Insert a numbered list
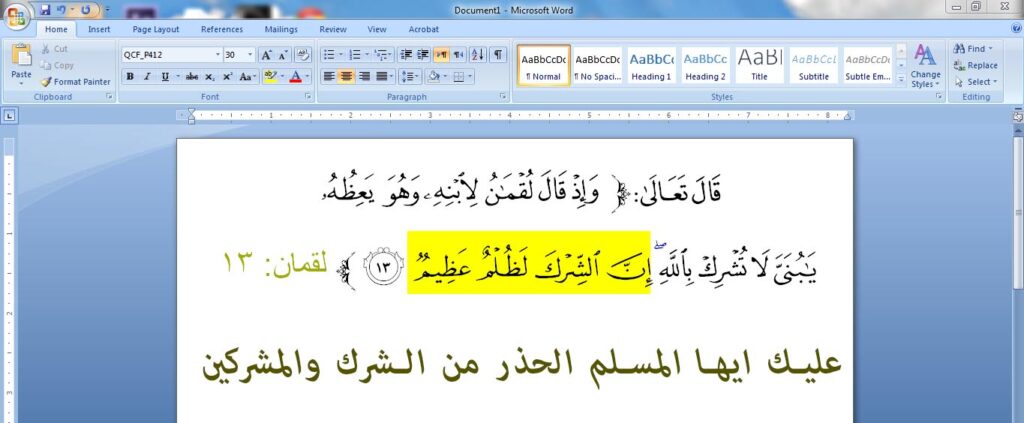Image resolution: width=1024 pixels, height=423 pixels. point(355,55)
